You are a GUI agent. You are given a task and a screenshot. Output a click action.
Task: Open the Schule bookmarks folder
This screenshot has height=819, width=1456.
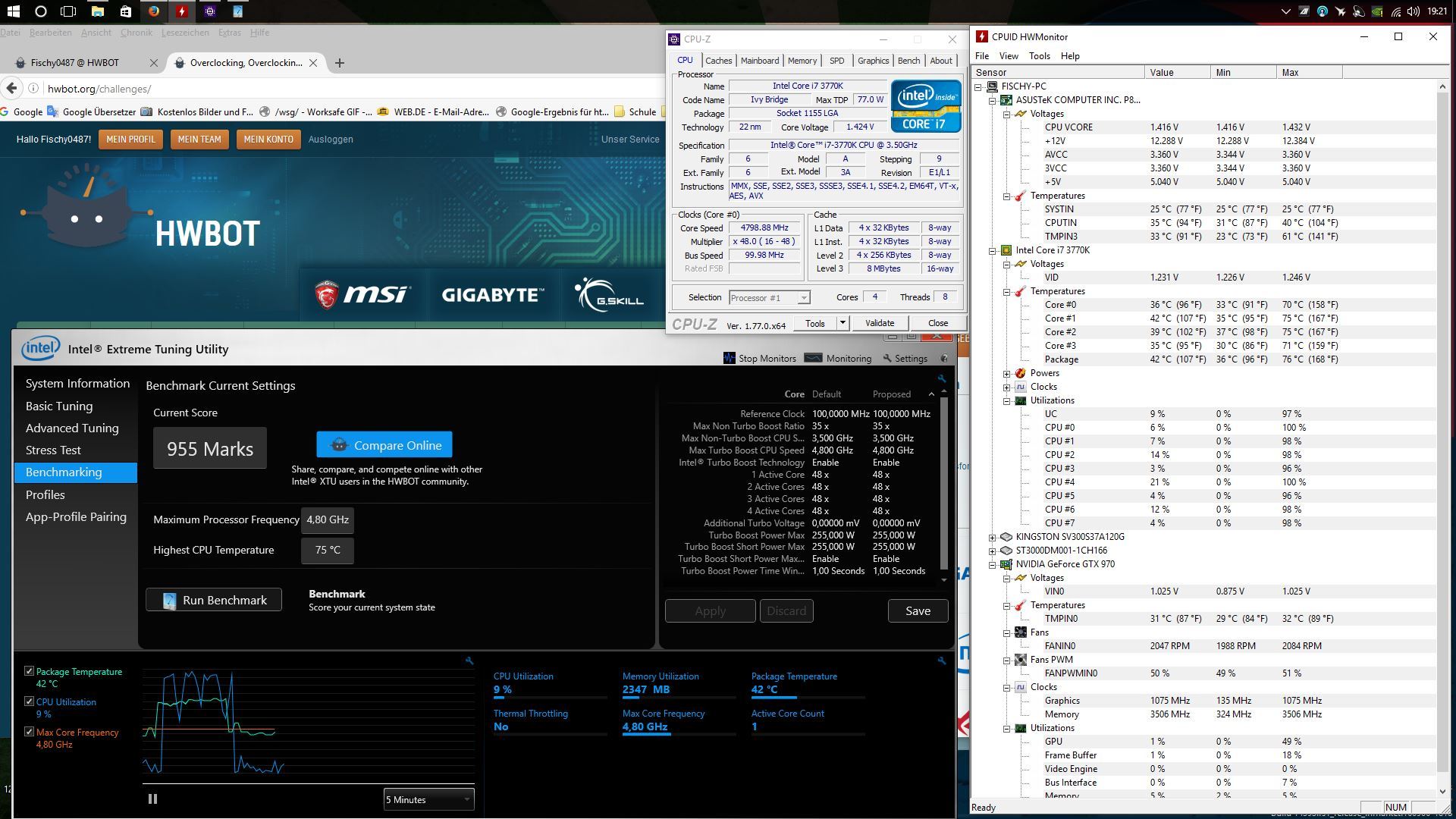pyautogui.click(x=635, y=111)
